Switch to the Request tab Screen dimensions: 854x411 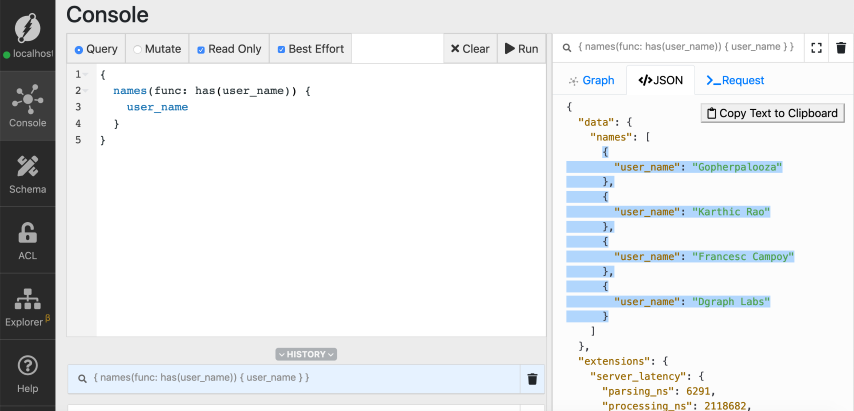click(x=735, y=80)
